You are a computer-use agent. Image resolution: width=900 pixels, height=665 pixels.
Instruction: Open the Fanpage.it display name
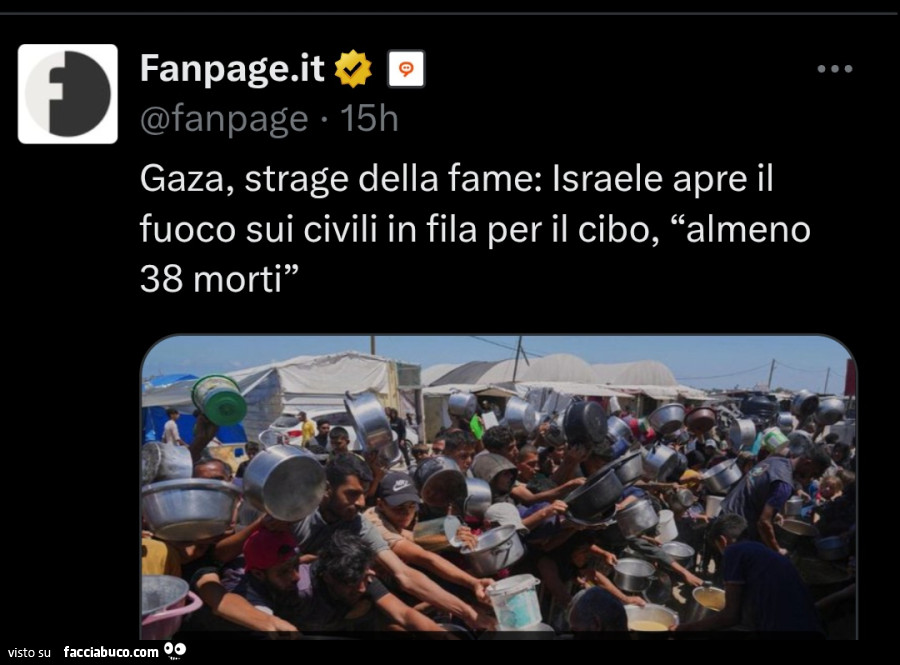coord(232,69)
